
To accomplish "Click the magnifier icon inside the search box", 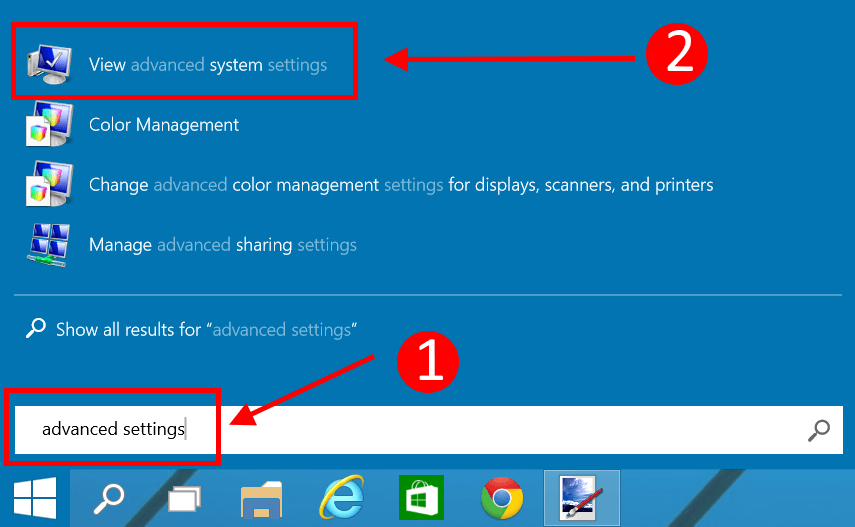I will coord(818,430).
